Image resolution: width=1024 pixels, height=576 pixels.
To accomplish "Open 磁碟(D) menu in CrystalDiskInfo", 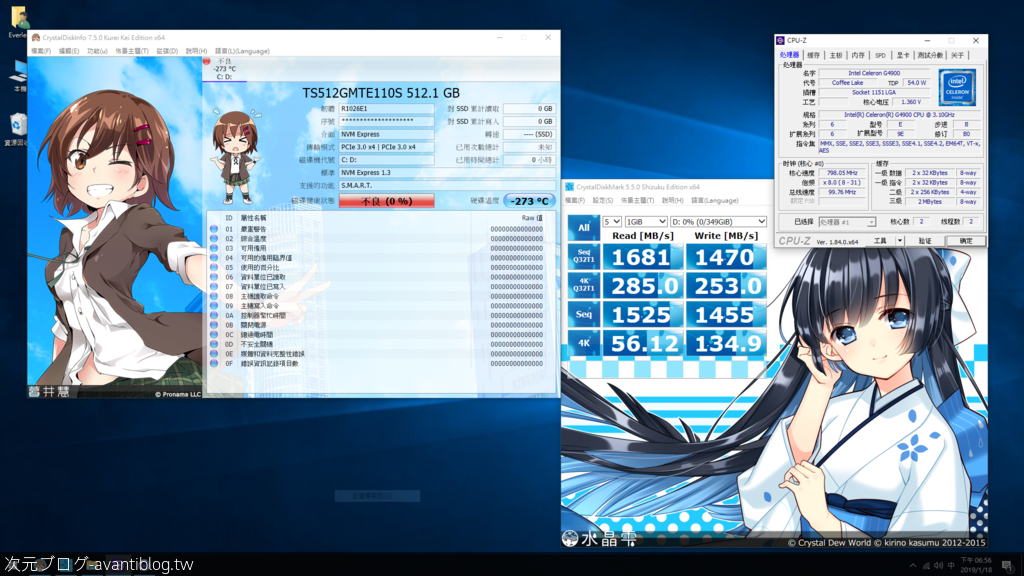I will pyautogui.click(x=167, y=51).
